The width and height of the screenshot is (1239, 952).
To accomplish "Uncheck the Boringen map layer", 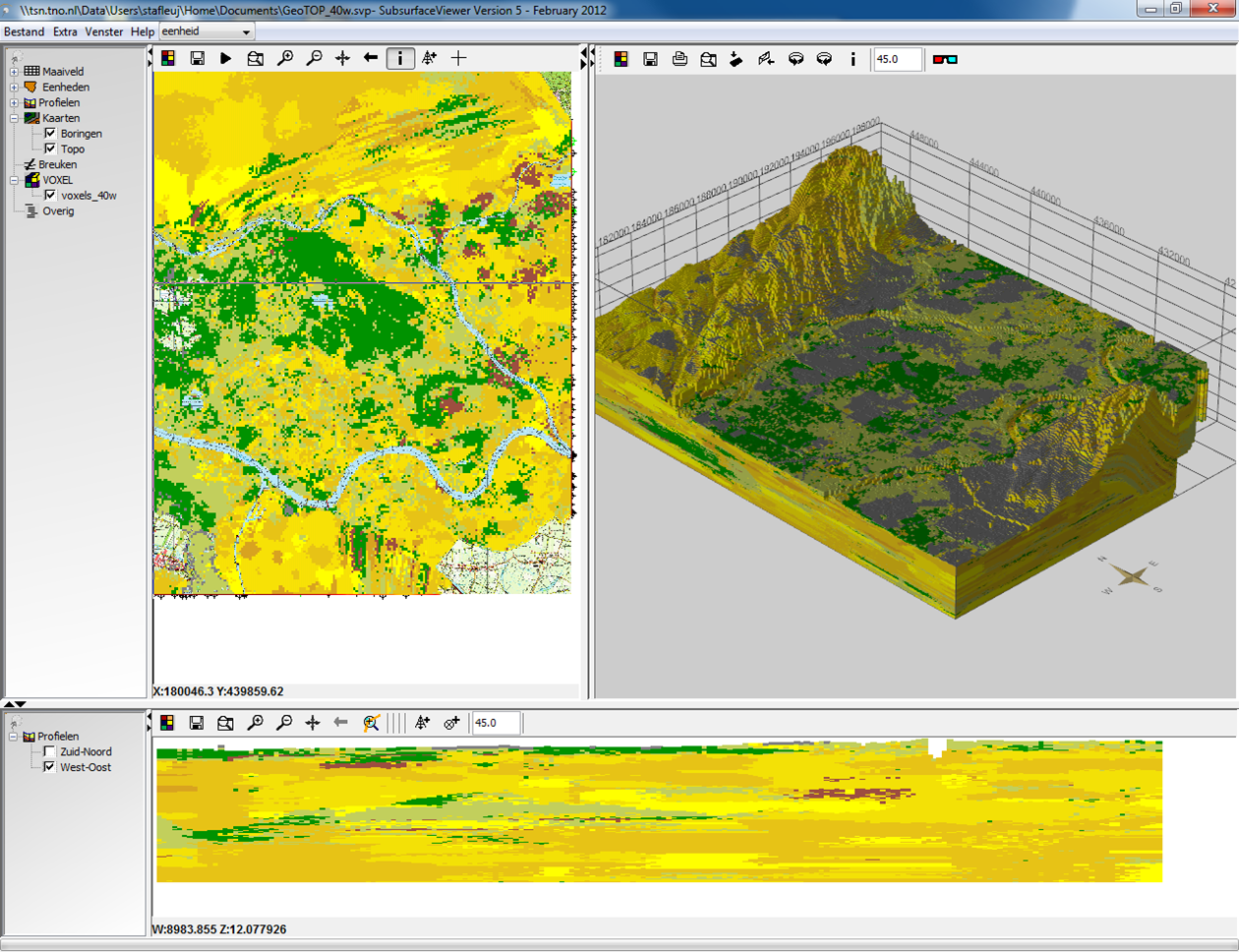I will [x=50, y=134].
